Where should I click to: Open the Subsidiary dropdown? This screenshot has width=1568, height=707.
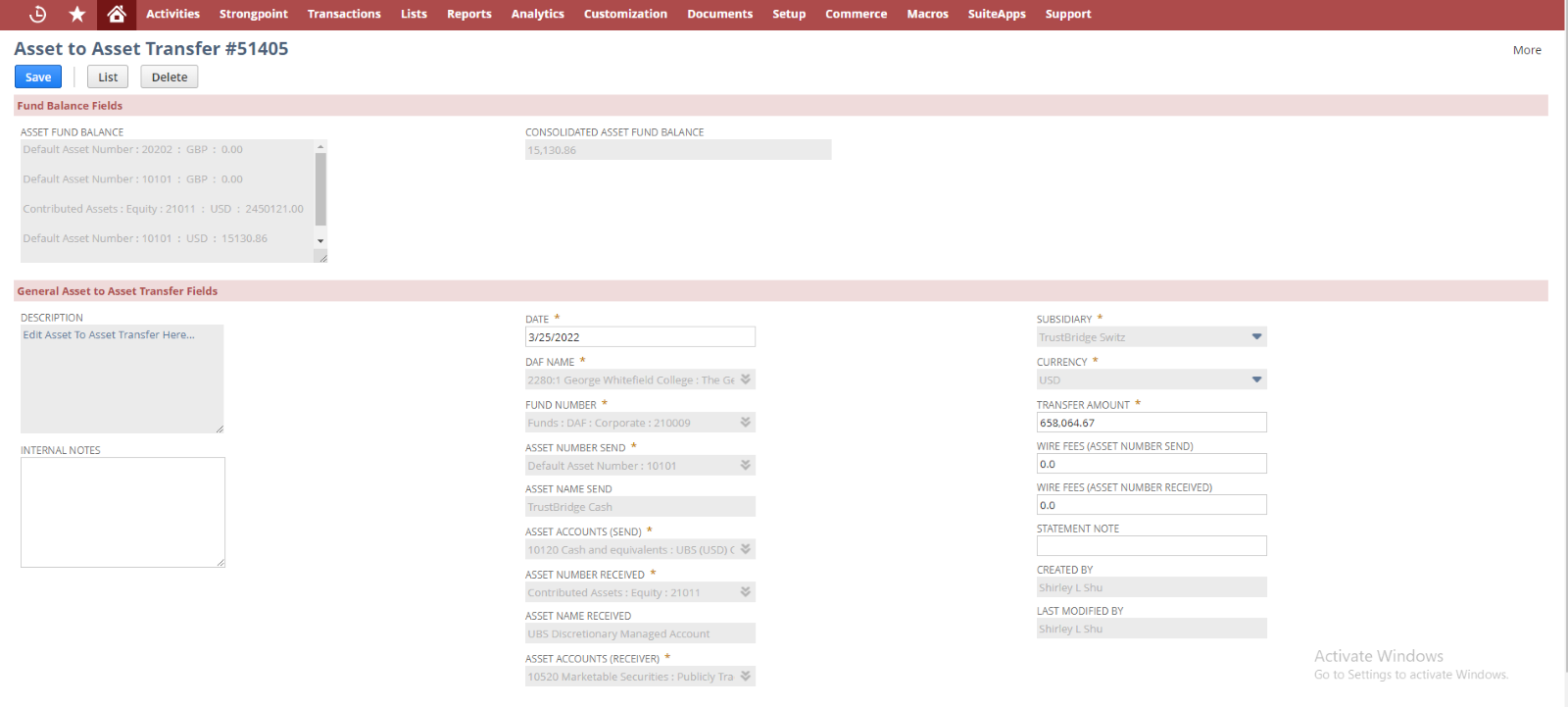pyautogui.click(x=1256, y=337)
